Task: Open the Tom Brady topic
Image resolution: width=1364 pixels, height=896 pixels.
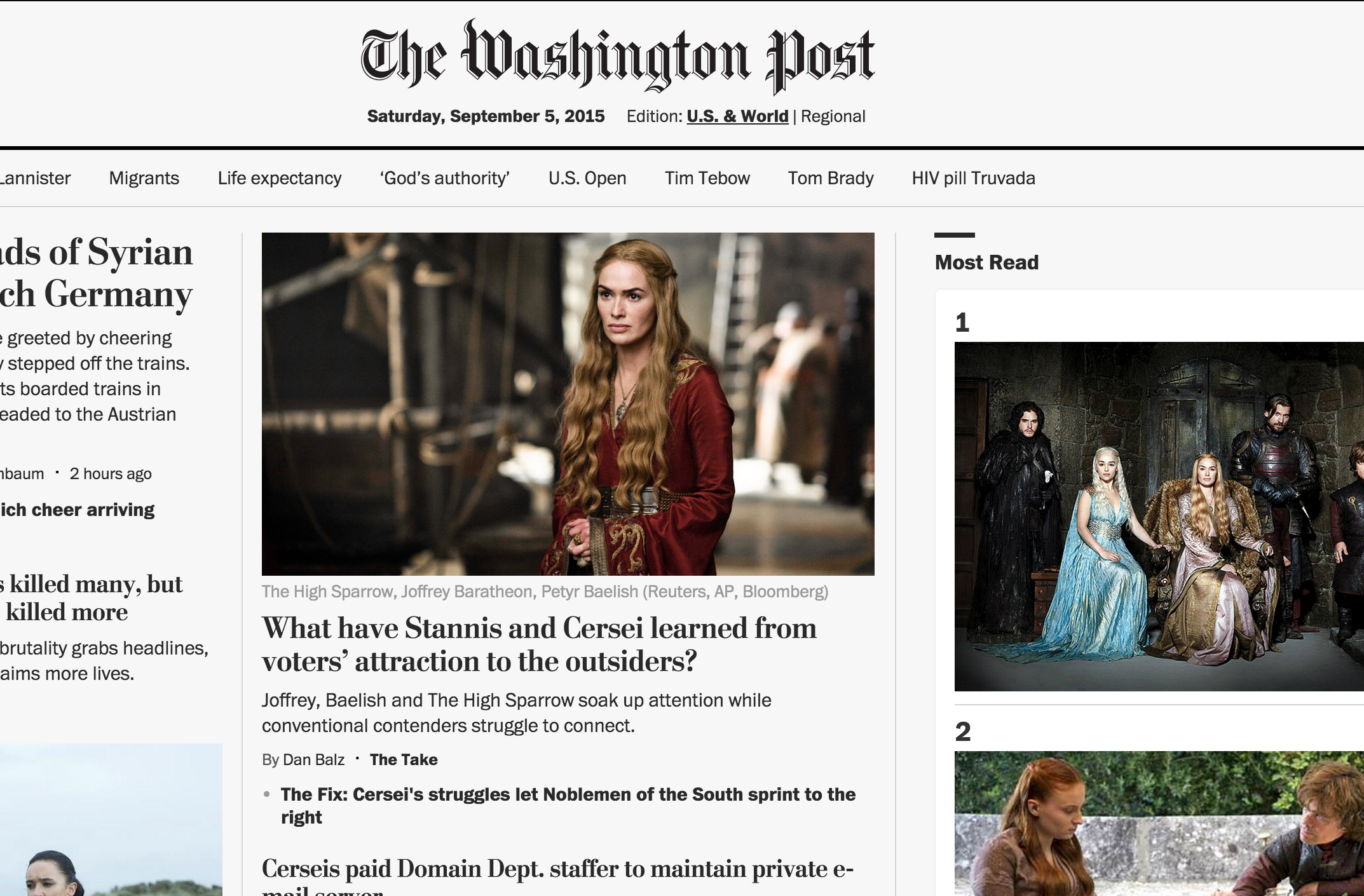Action: pos(831,178)
